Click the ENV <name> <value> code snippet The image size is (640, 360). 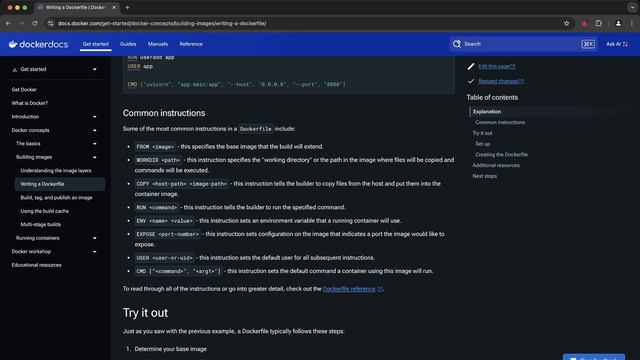pyautogui.click(x=164, y=221)
